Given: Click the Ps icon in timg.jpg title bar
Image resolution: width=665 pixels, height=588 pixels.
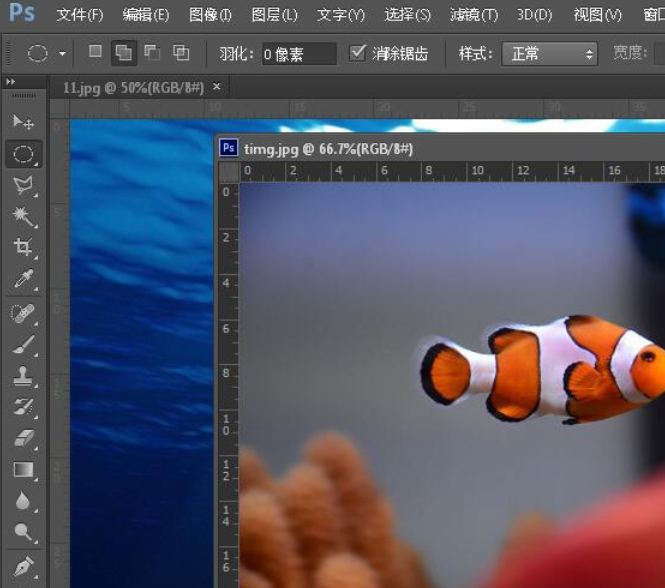Looking at the screenshot, I should pos(229,148).
